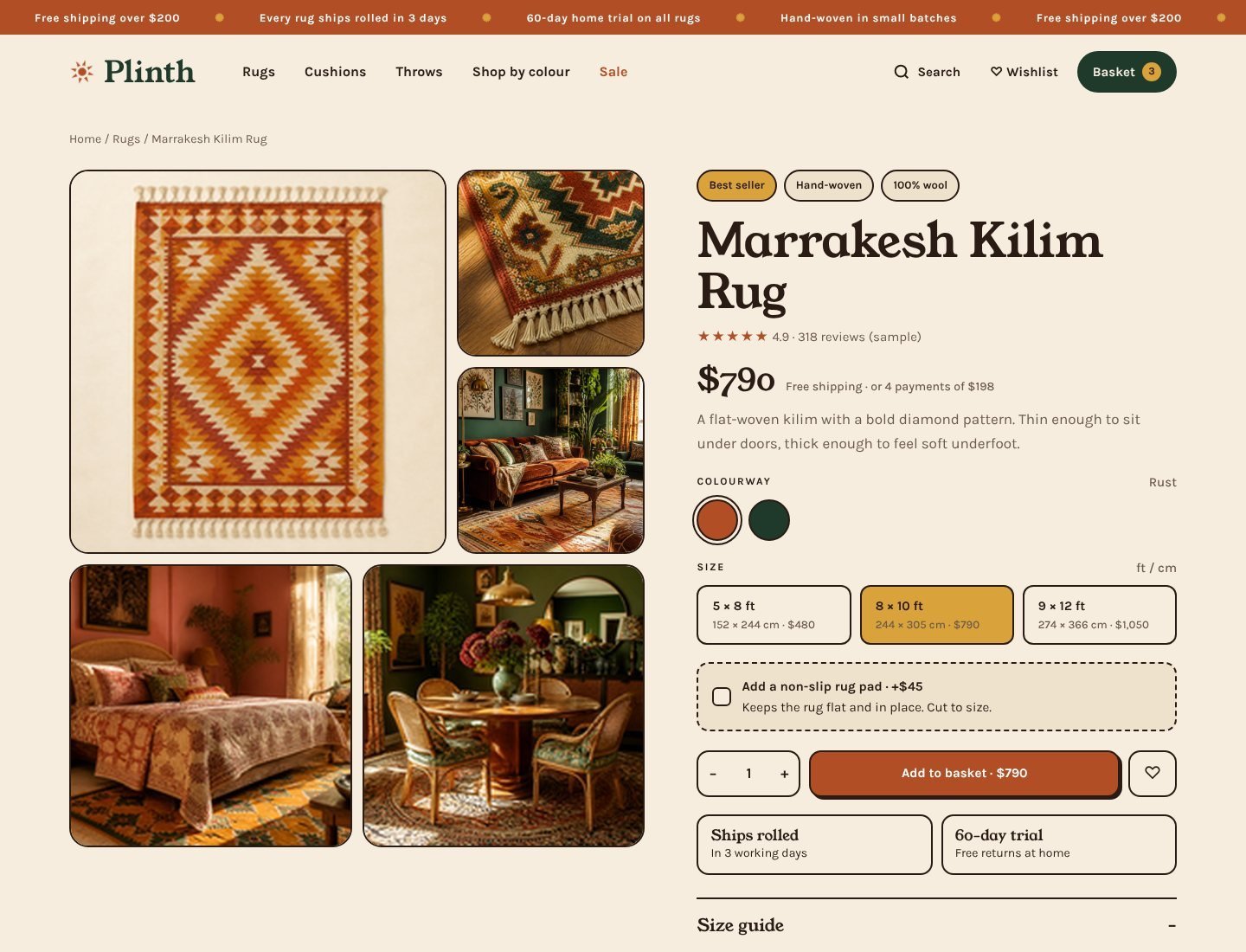Open the Basket button
This screenshot has width=1246, height=952.
pyautogui.click(x=1127, y=72)
